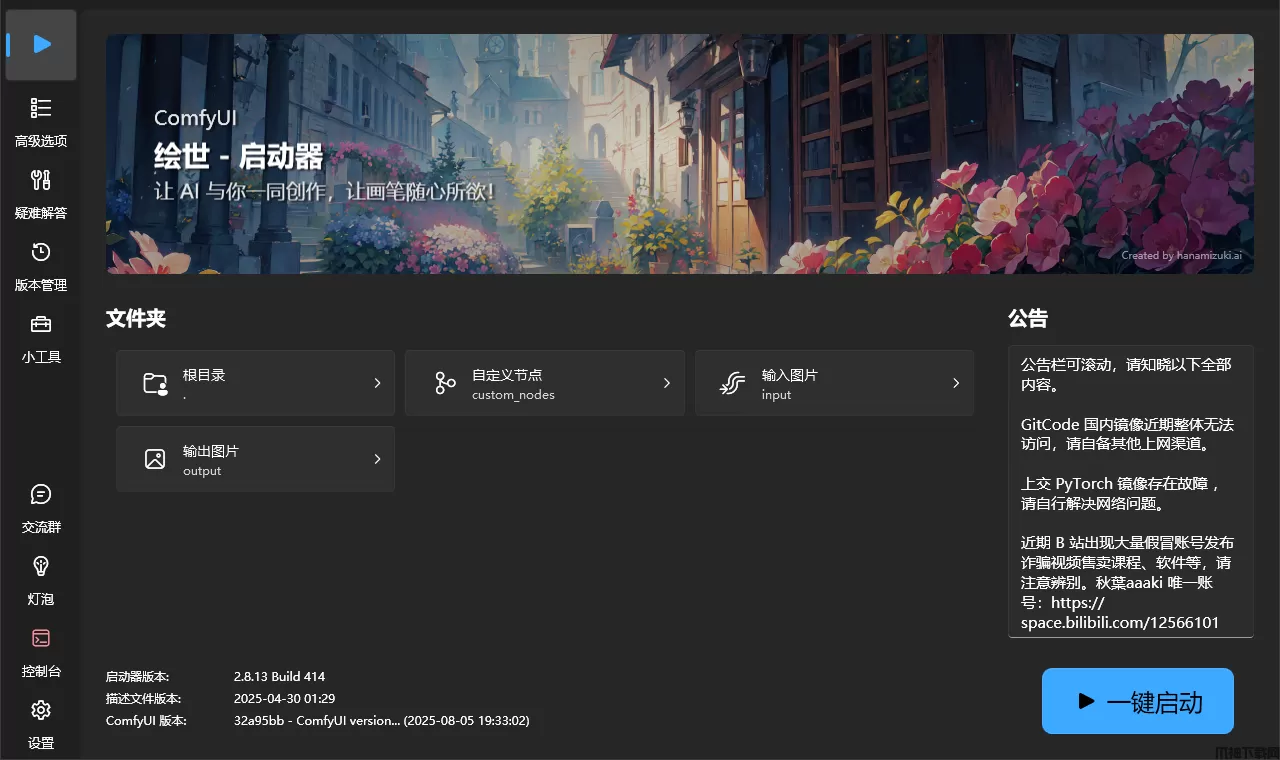The height and width of the screenshot is (760, 1280).
Task: Switch to 版本管理 label in sidebar
Action: (41, 285)
